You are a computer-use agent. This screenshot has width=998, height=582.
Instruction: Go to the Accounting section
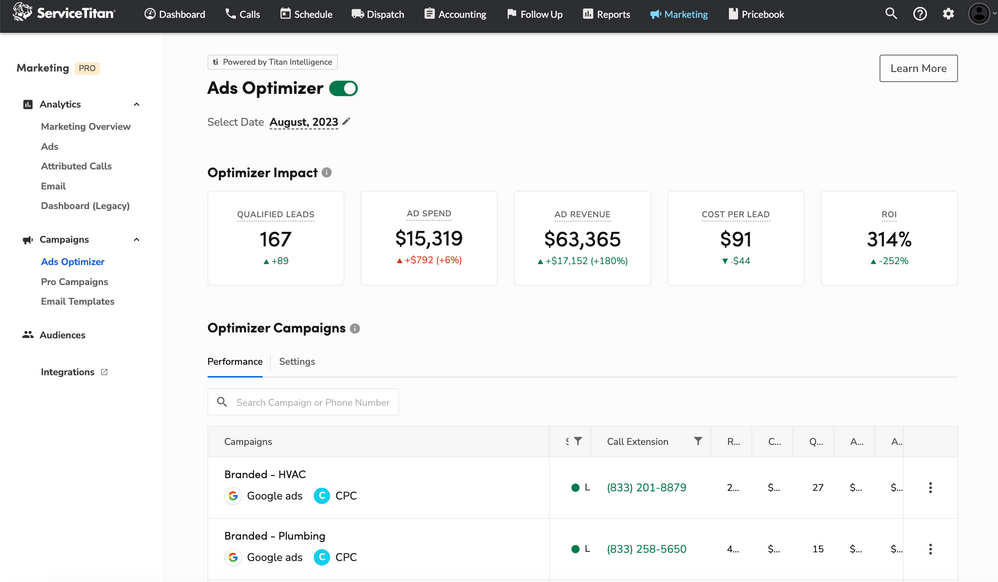455,14
